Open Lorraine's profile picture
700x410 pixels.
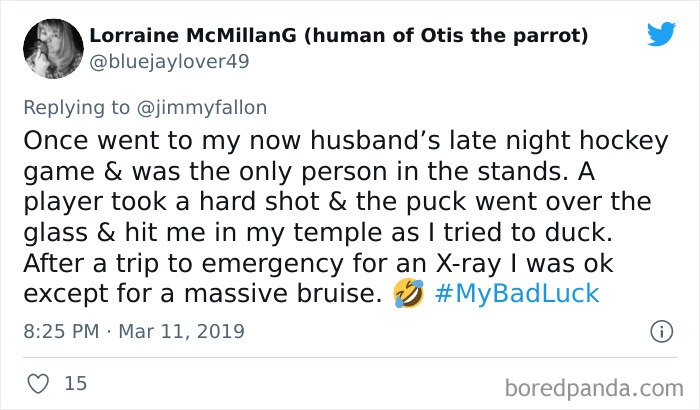point(47,47)
